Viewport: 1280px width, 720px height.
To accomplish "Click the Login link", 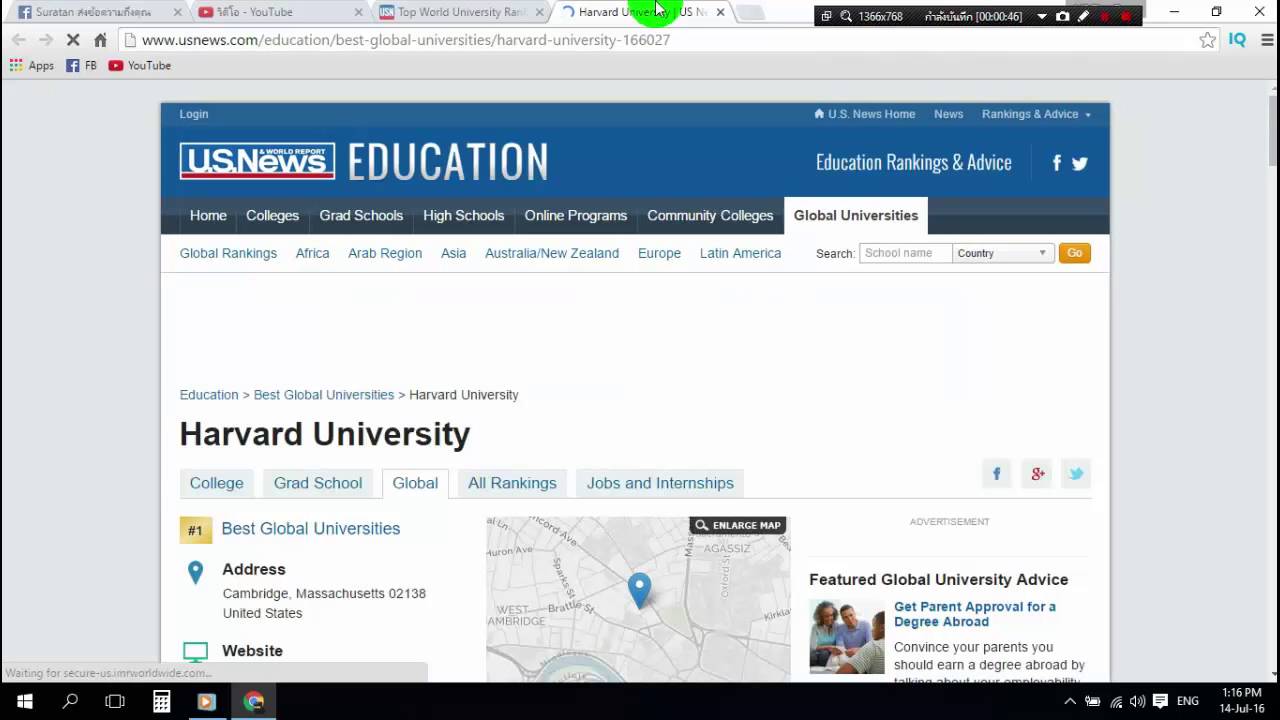I will [x=194, y=114].
